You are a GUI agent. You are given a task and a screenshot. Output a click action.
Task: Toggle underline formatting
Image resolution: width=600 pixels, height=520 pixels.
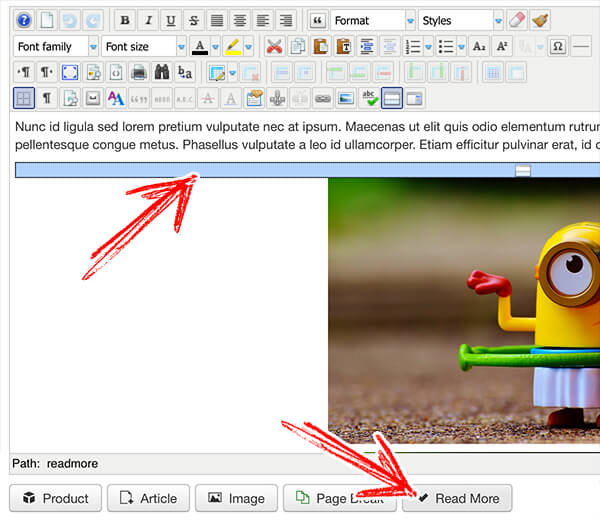[171, 20]
